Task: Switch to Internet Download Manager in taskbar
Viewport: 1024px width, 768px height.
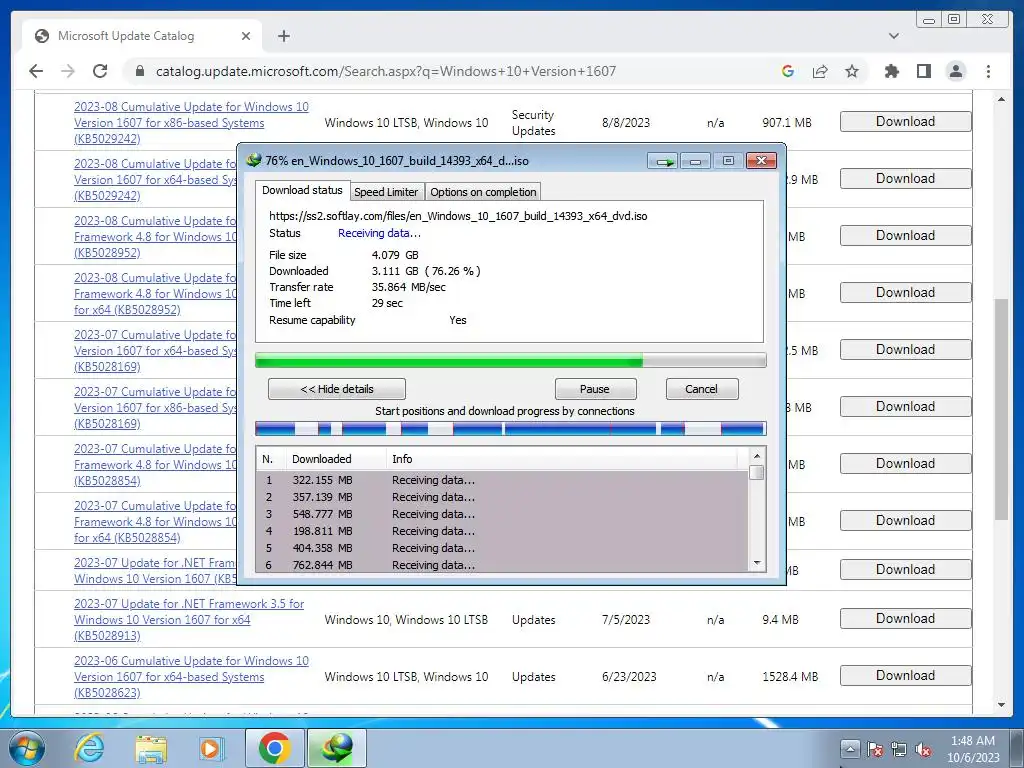Action: 337,748
